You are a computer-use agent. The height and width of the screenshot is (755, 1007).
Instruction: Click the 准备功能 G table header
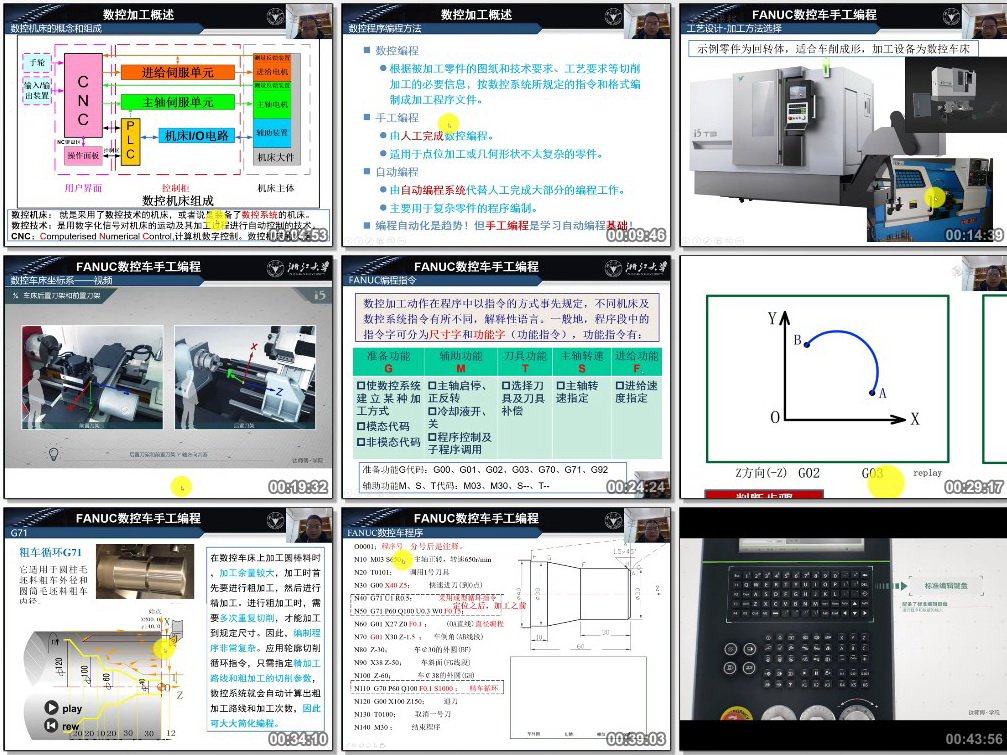click(389, 361)
